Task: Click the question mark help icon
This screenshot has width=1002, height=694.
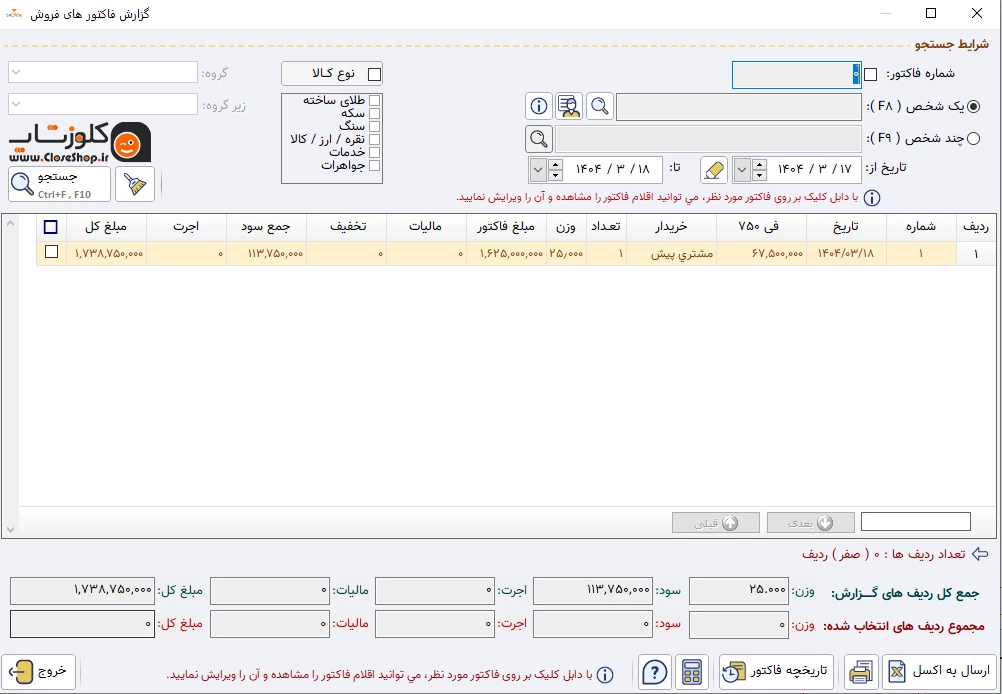Action: (x=654, y=672)
